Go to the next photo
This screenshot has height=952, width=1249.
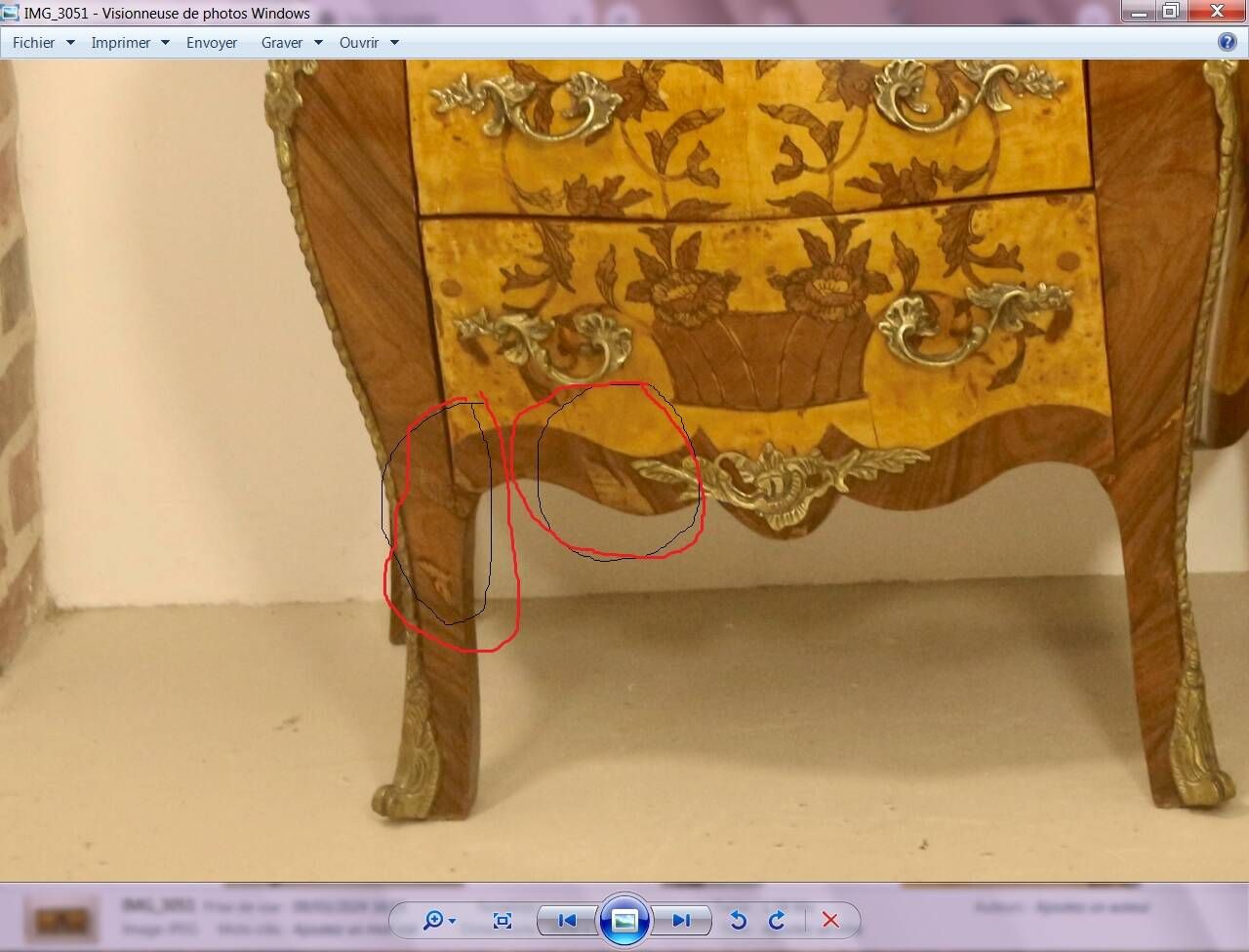tap(681, 920)
